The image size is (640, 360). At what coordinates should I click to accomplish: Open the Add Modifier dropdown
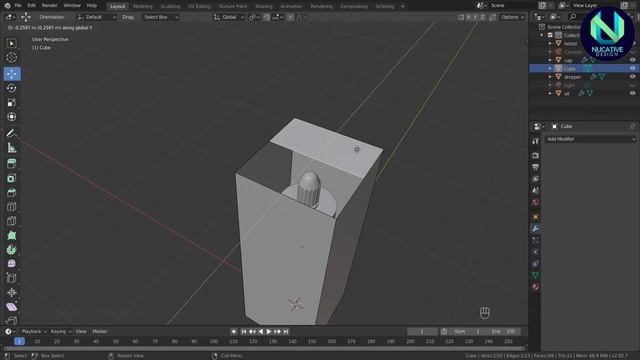[590, 139]
